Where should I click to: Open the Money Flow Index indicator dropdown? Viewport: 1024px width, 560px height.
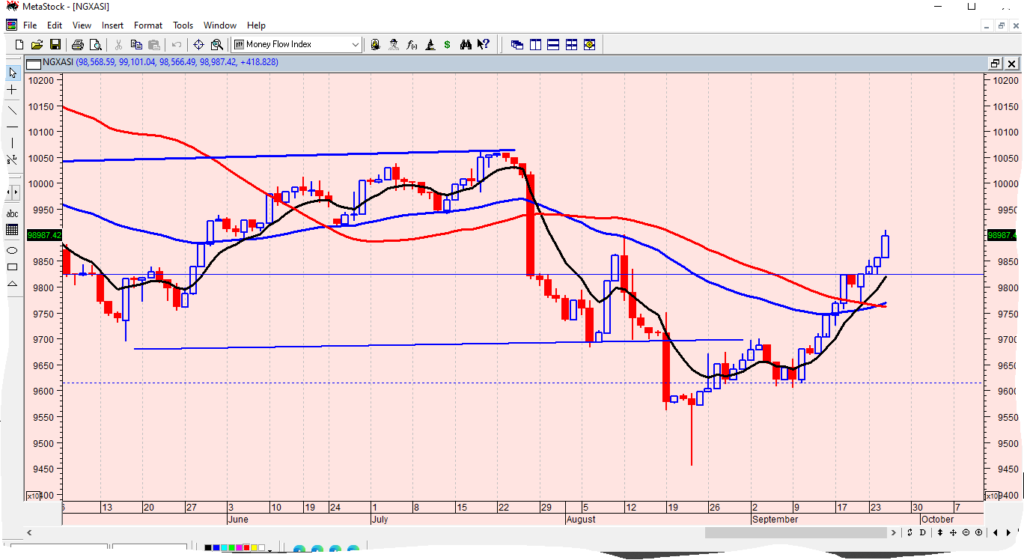coord(355,44)
